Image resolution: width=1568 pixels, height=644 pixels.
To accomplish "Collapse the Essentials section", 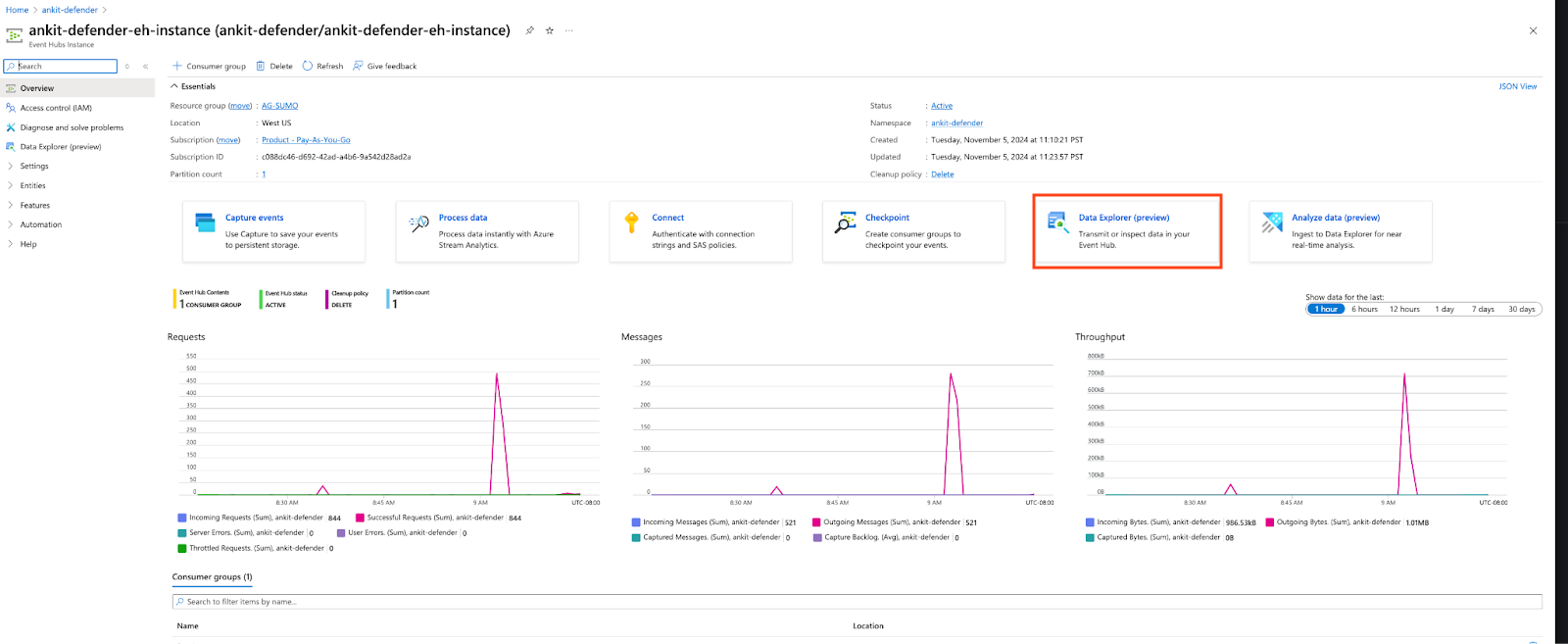I will click(x=175, y=86).
